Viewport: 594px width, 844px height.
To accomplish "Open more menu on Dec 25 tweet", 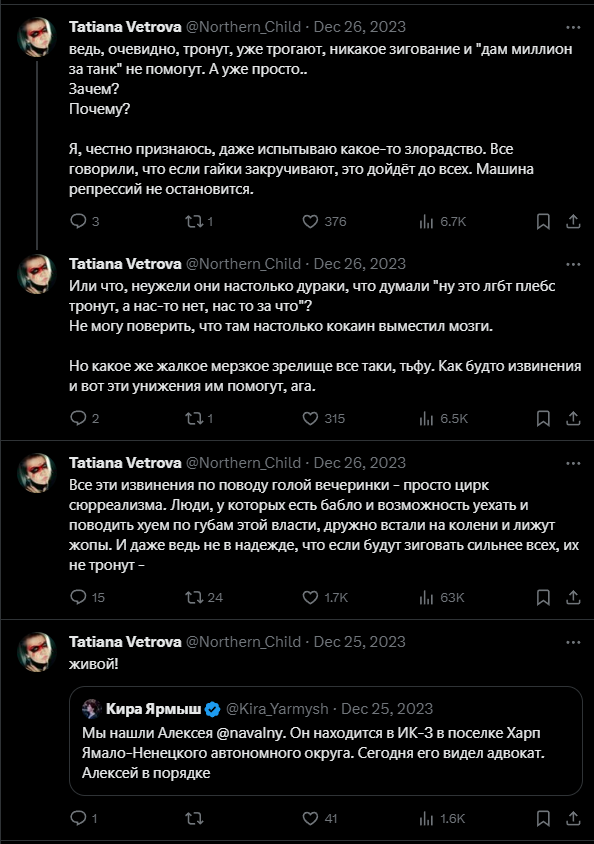I will tap(574, 642).
